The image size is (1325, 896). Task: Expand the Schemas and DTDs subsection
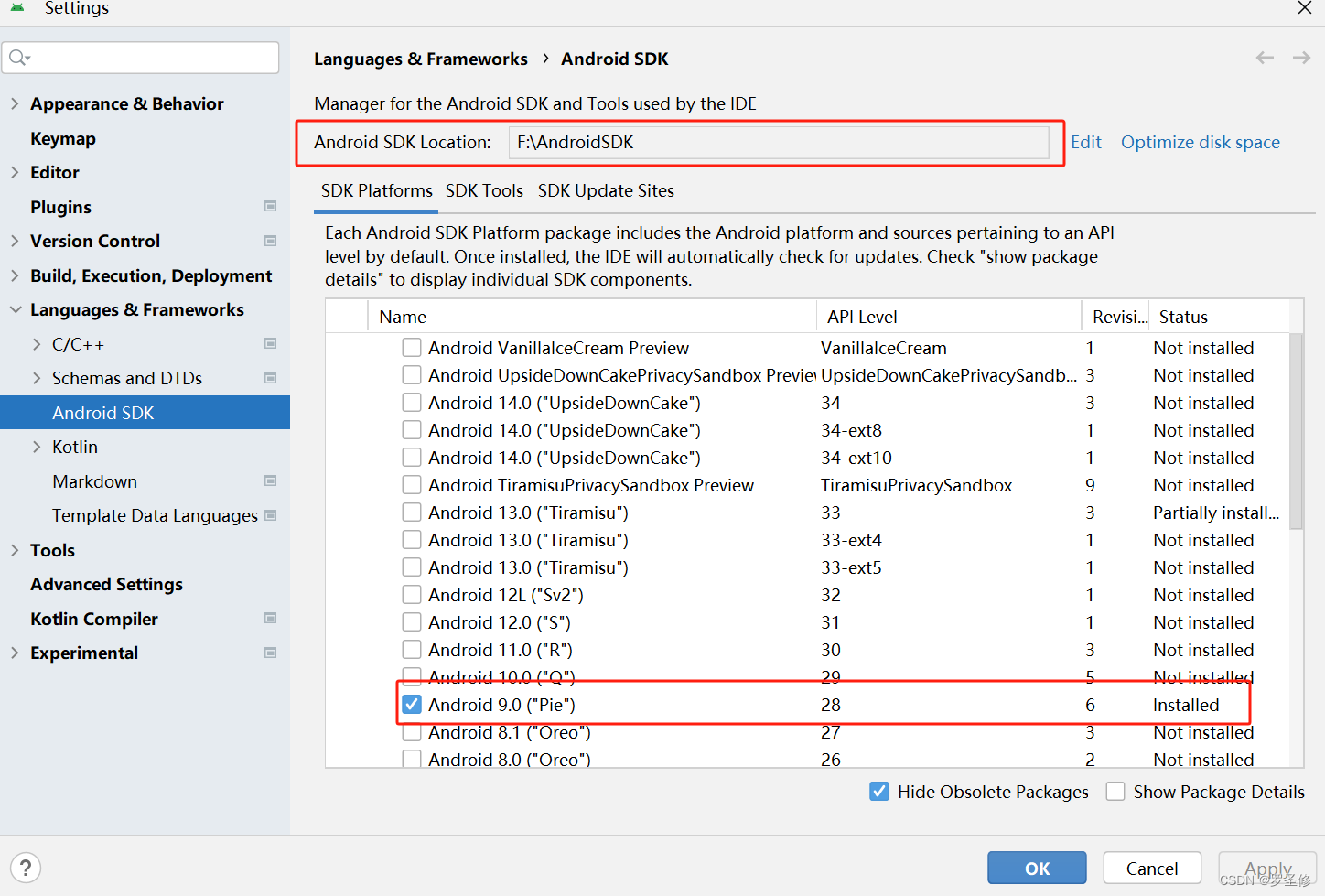tap(37, 378)
